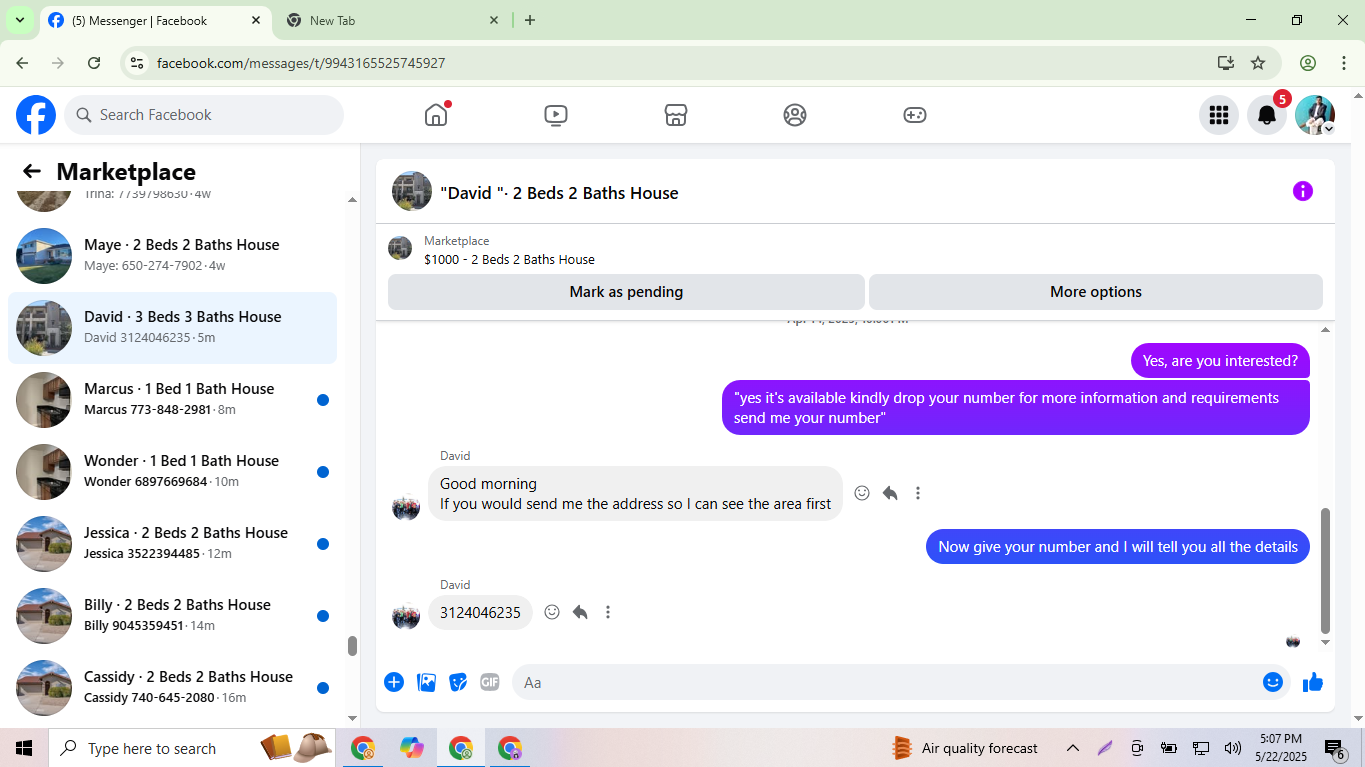Open more options for 3124046235 message

coord(608,612)
